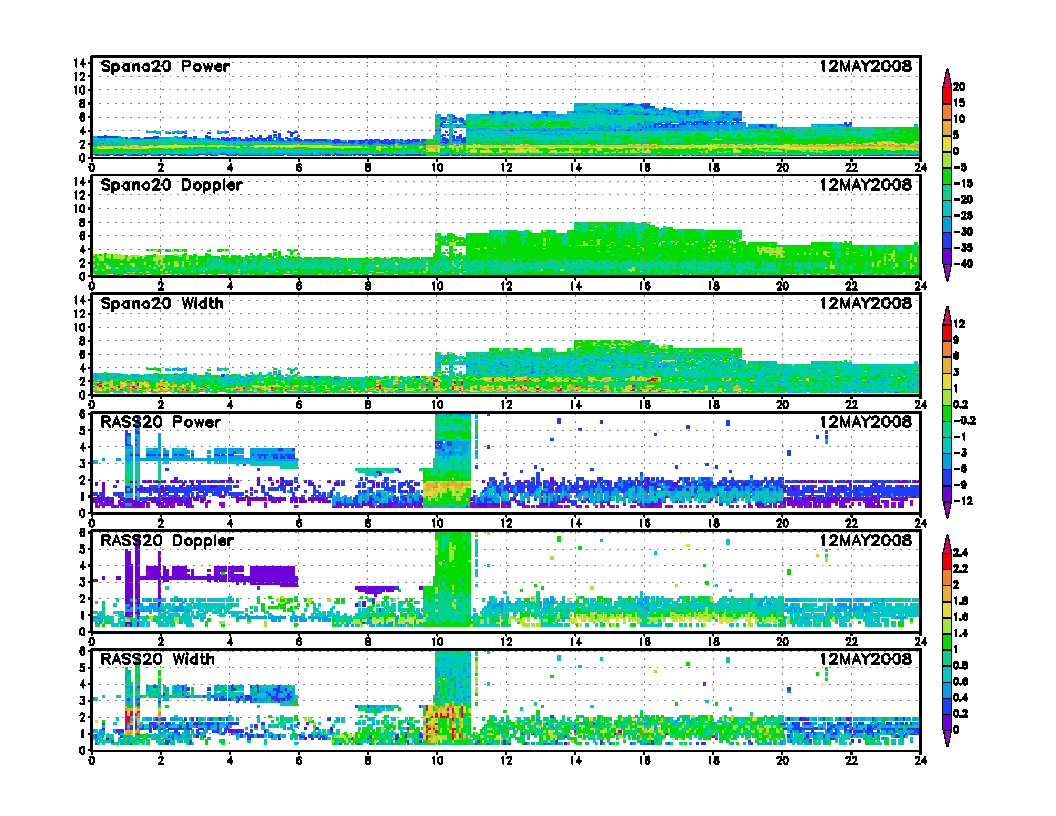This screenshot has height=816, width=1056.
Task: Click x-axis tick "20" under Spano20 Width panel
Action: 783,405
